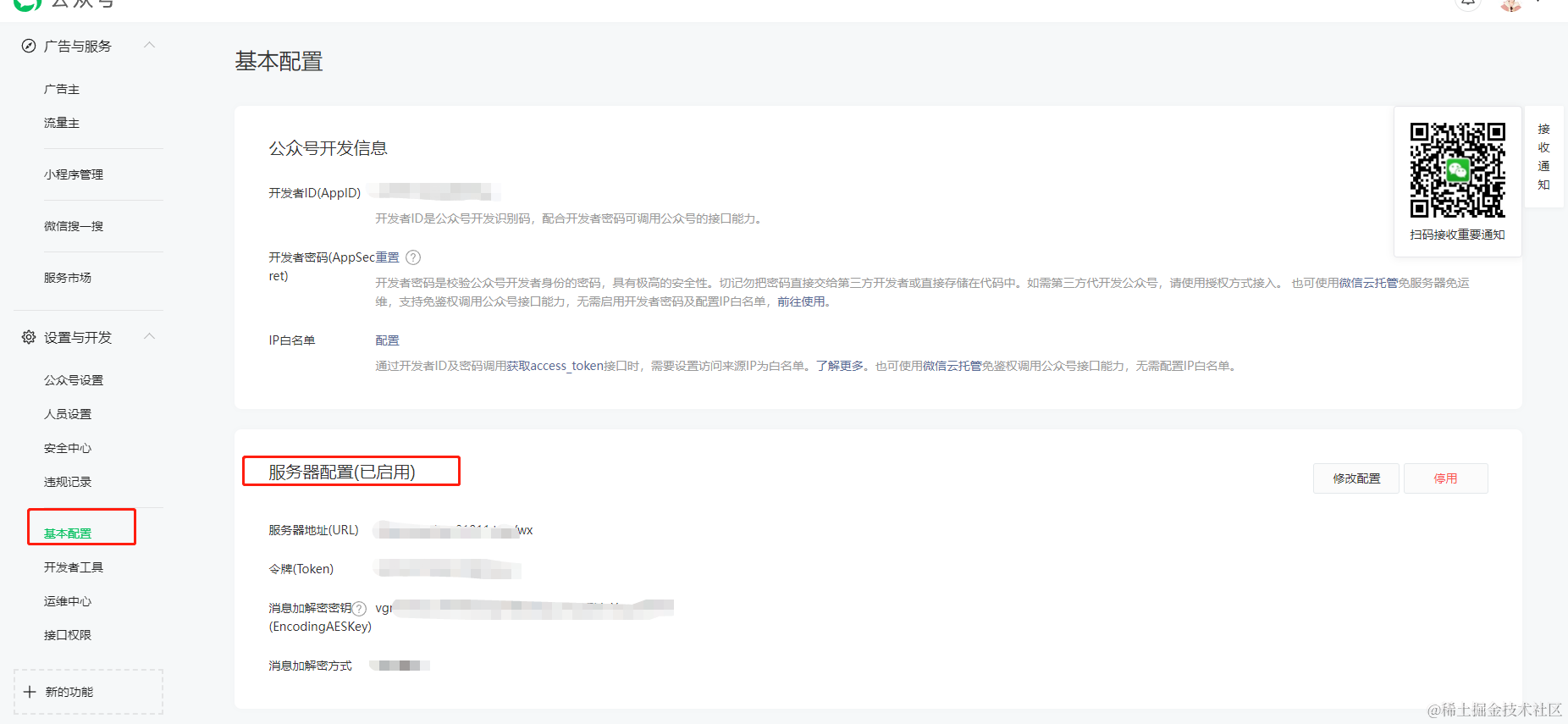The image size is (1568, 724).
Task: Click 重置 to reset the AppSecret
Action: (388, 257)
